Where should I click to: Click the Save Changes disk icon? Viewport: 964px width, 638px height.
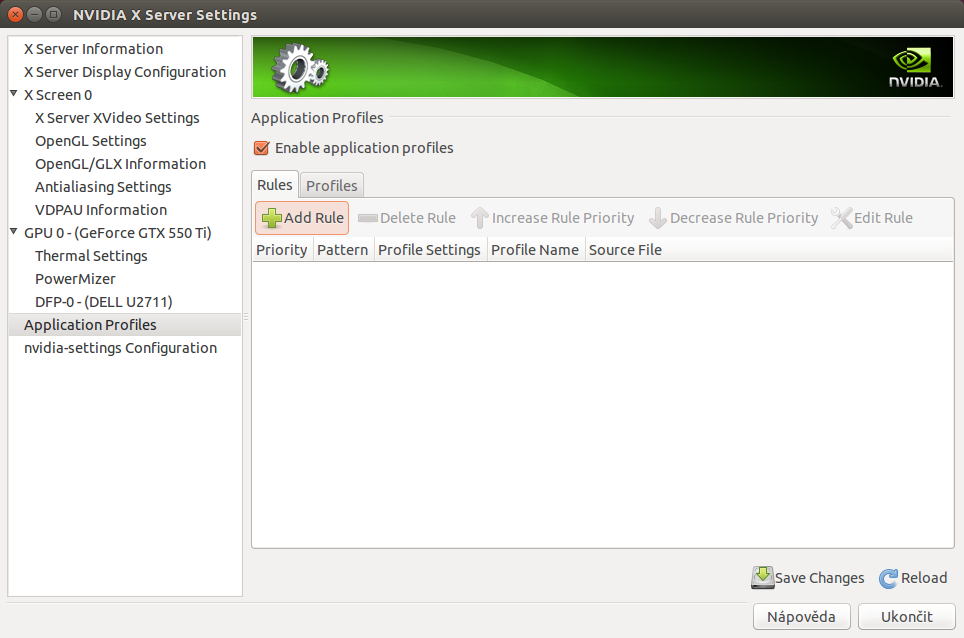tap(762, 578)
